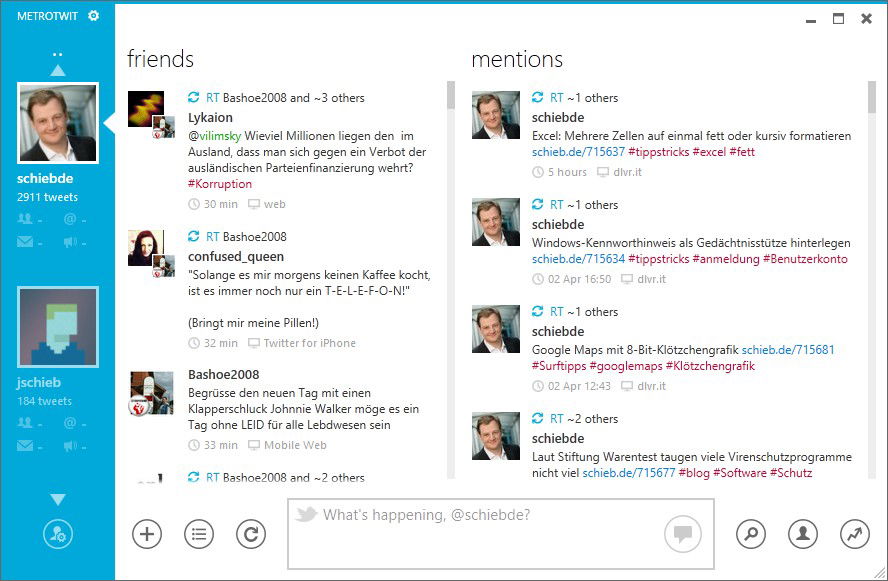Add a new column with plus button

[x=147, y=534]
